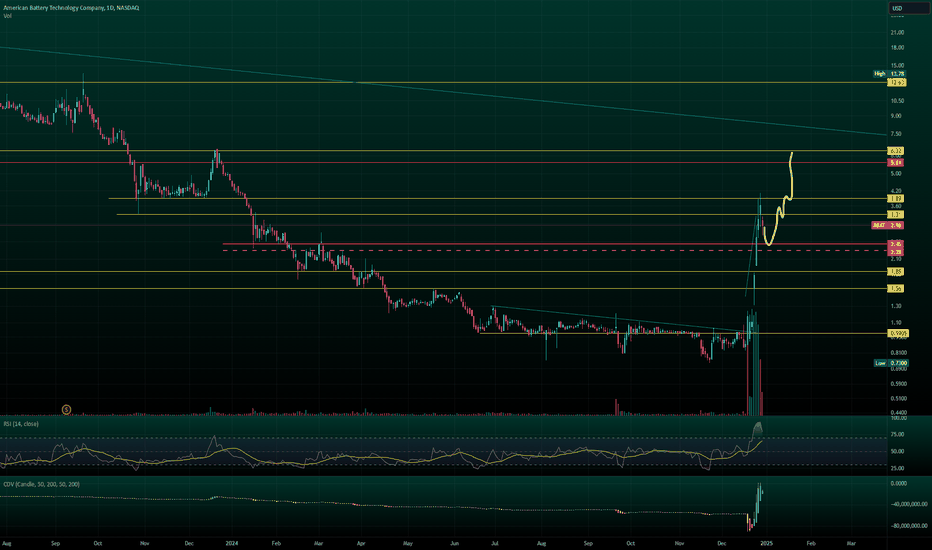Click the High 13.78 price tag
Viewport: 932px width, 550px height.
pos(889,73)
